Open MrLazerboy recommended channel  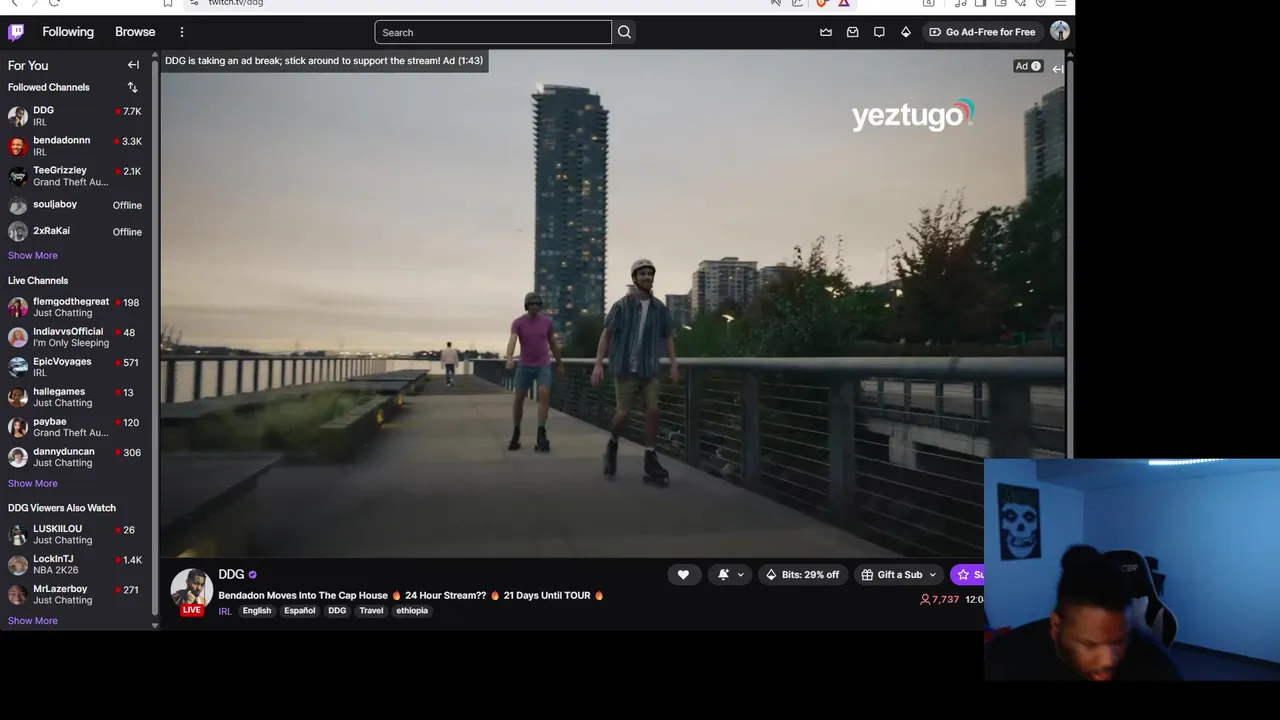click(75, 594)
